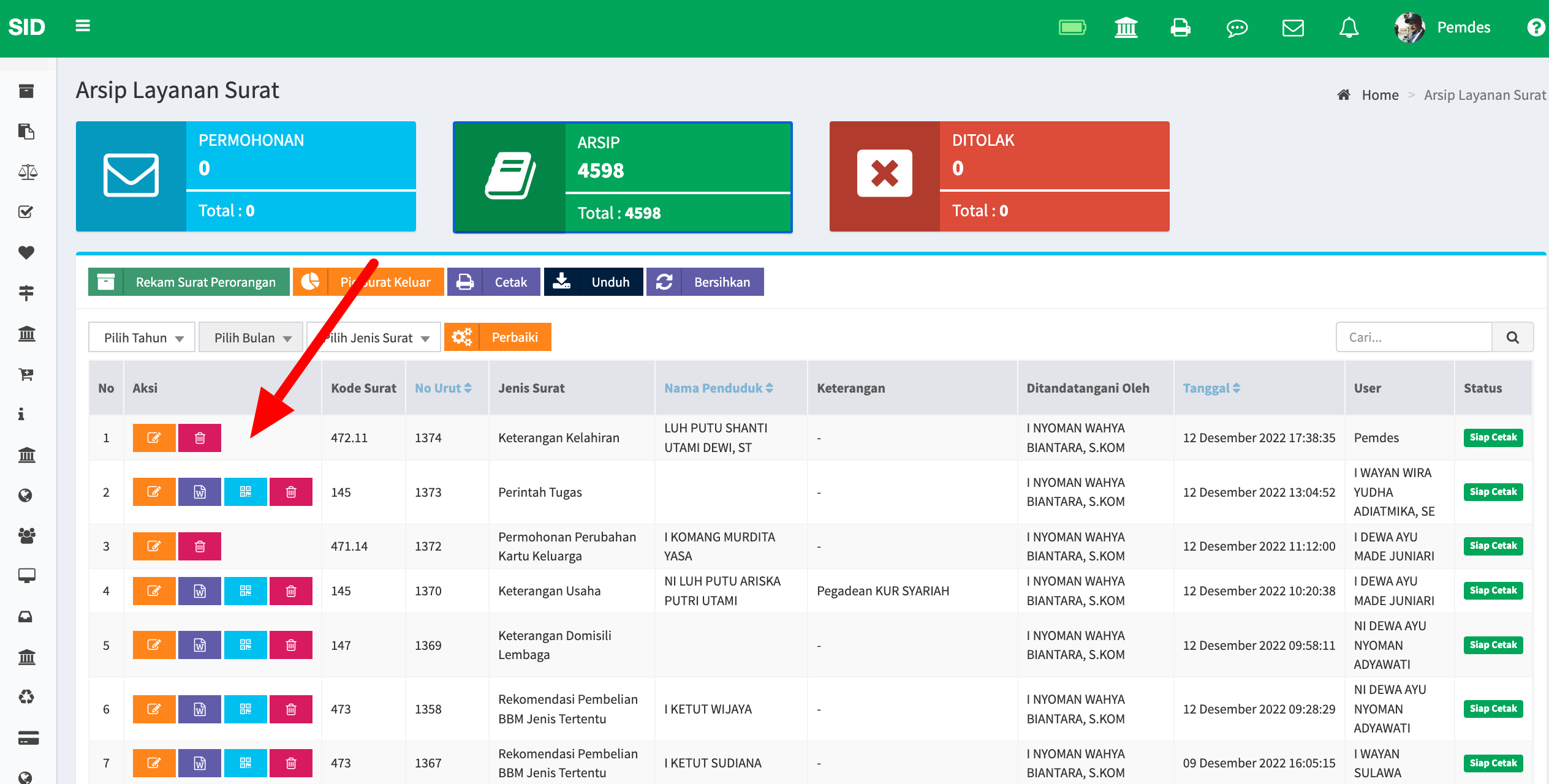Toggle the sidebar hamburger menu
This screenshot has width=1549, height=784.
coord(82,25)
